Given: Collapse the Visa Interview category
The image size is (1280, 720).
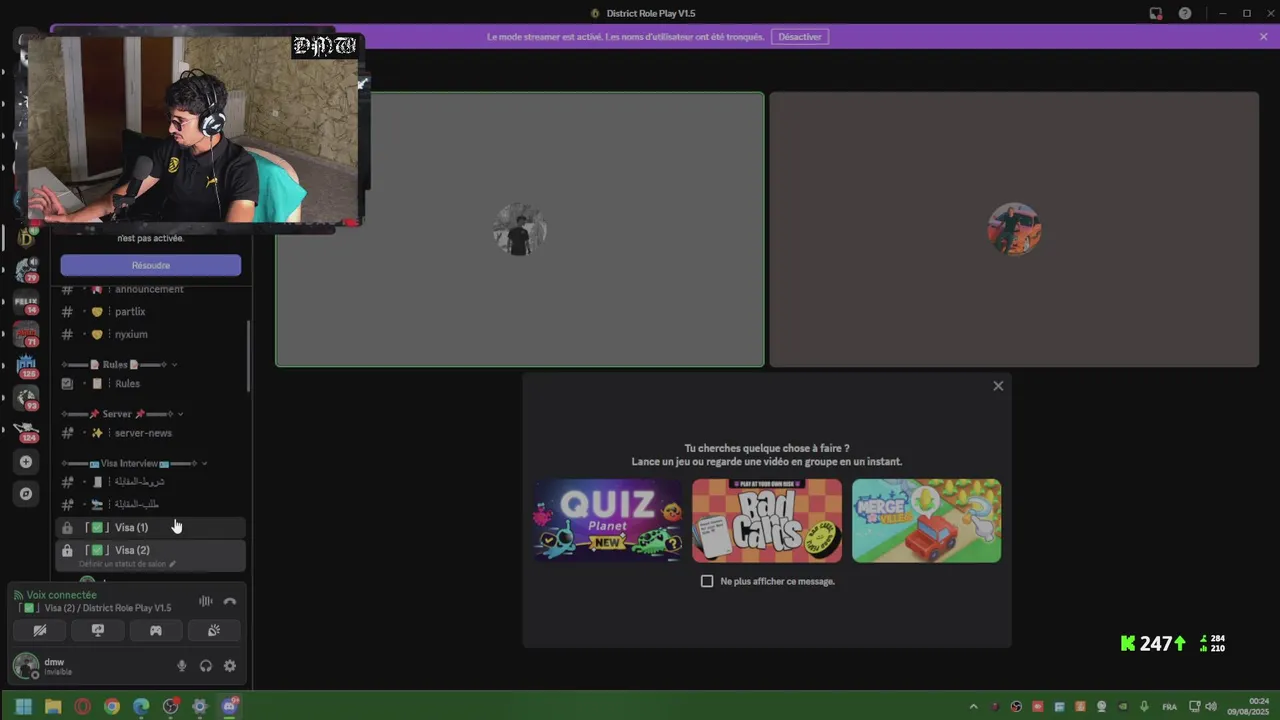Looking at the screenshot, I should pos(135,464).
